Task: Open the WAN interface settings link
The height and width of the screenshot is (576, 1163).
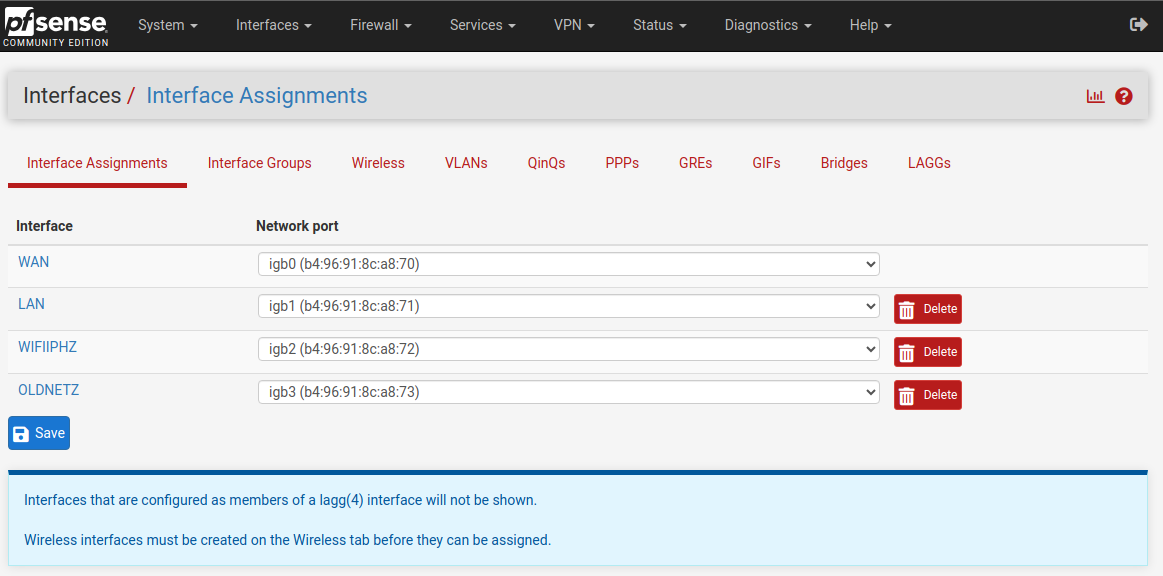Action: click(33, 261)
